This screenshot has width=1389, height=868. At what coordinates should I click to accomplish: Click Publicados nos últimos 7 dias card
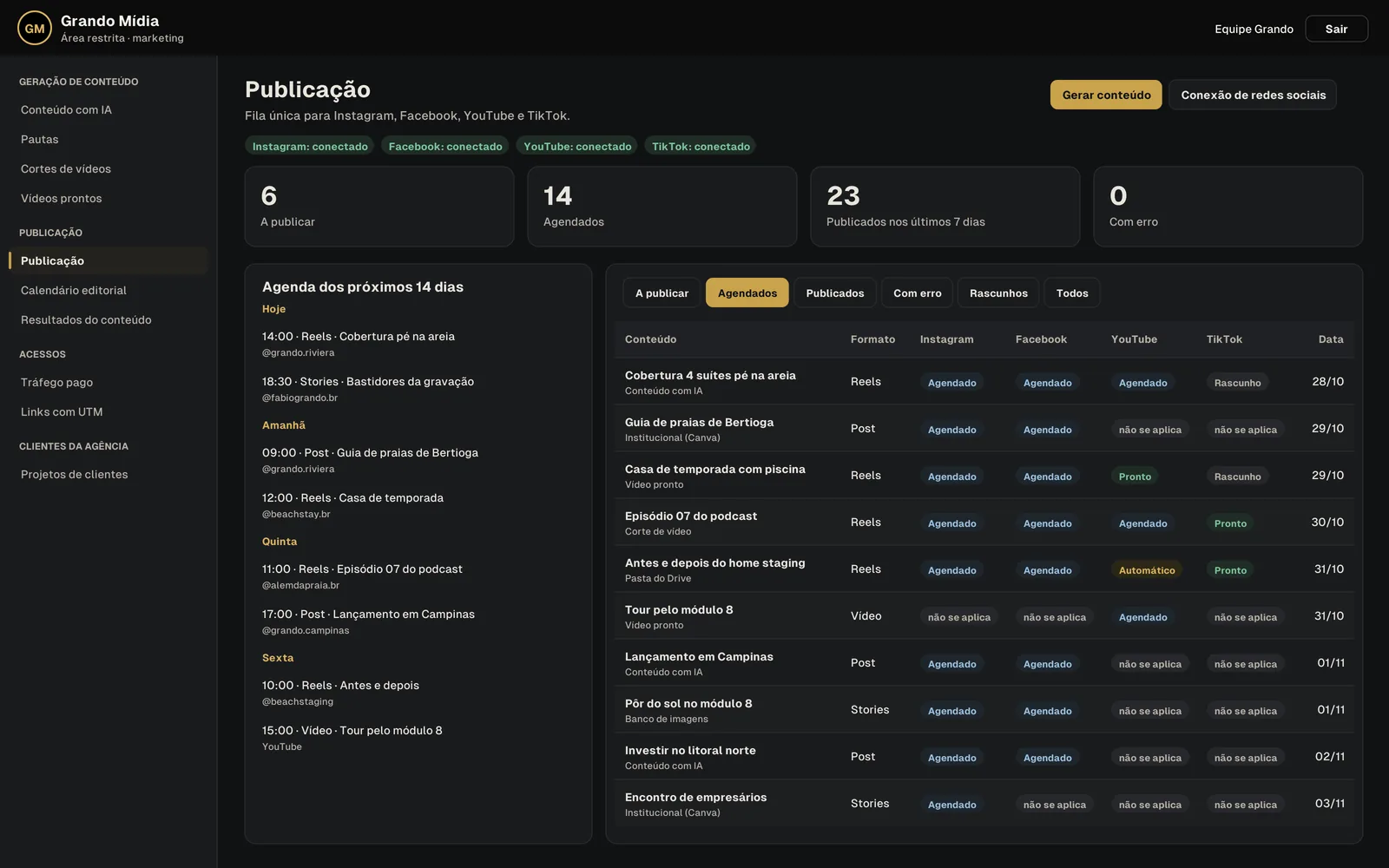tap(945, 207)
